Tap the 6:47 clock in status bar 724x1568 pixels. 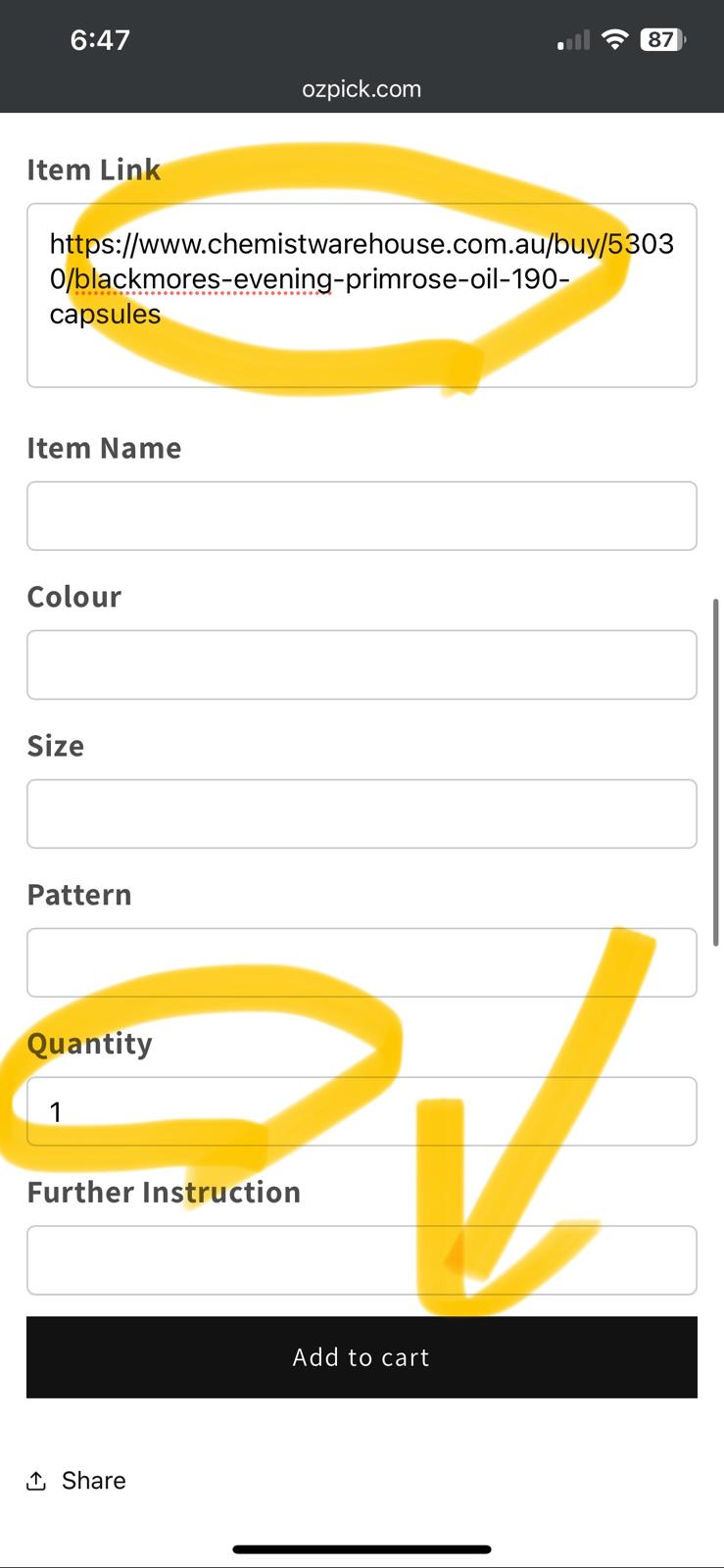(100, 39)
